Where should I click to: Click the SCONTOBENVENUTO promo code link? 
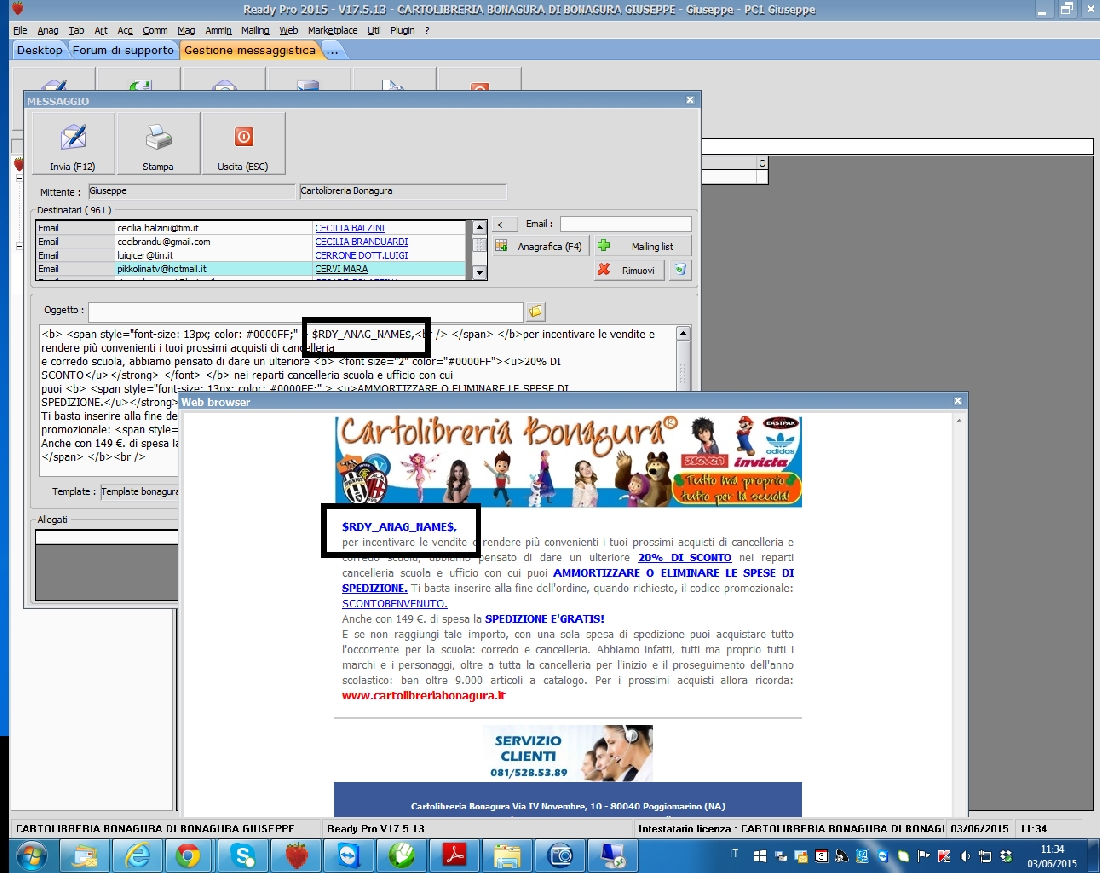pos(394,604)
